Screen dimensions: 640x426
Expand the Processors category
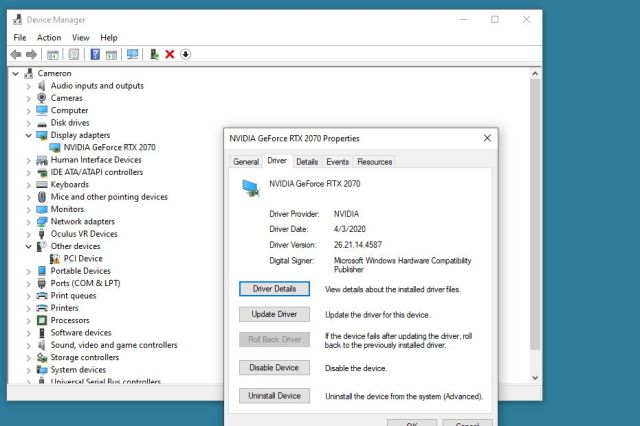tap(29, 321)
